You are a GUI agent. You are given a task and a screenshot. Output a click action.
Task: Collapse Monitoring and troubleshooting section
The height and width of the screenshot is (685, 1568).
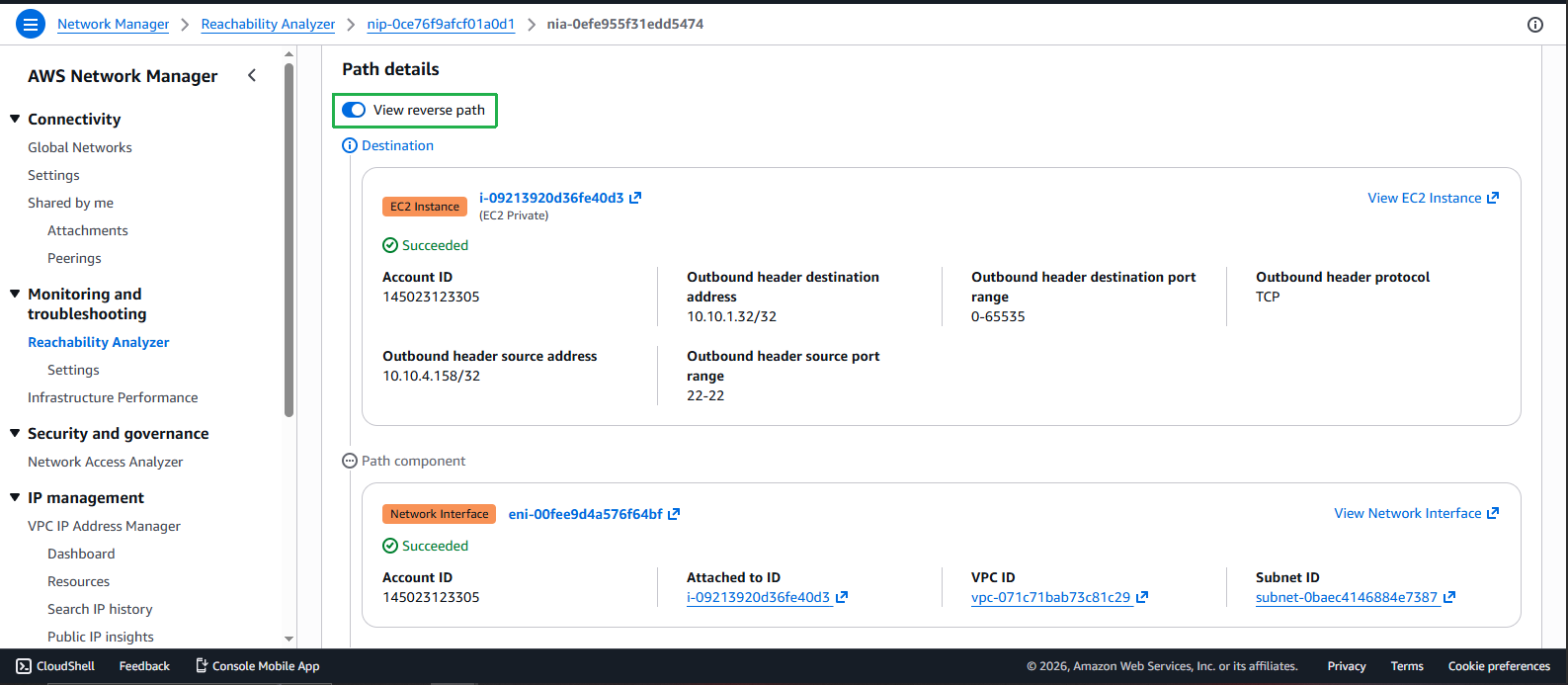[x=15, y=294]
